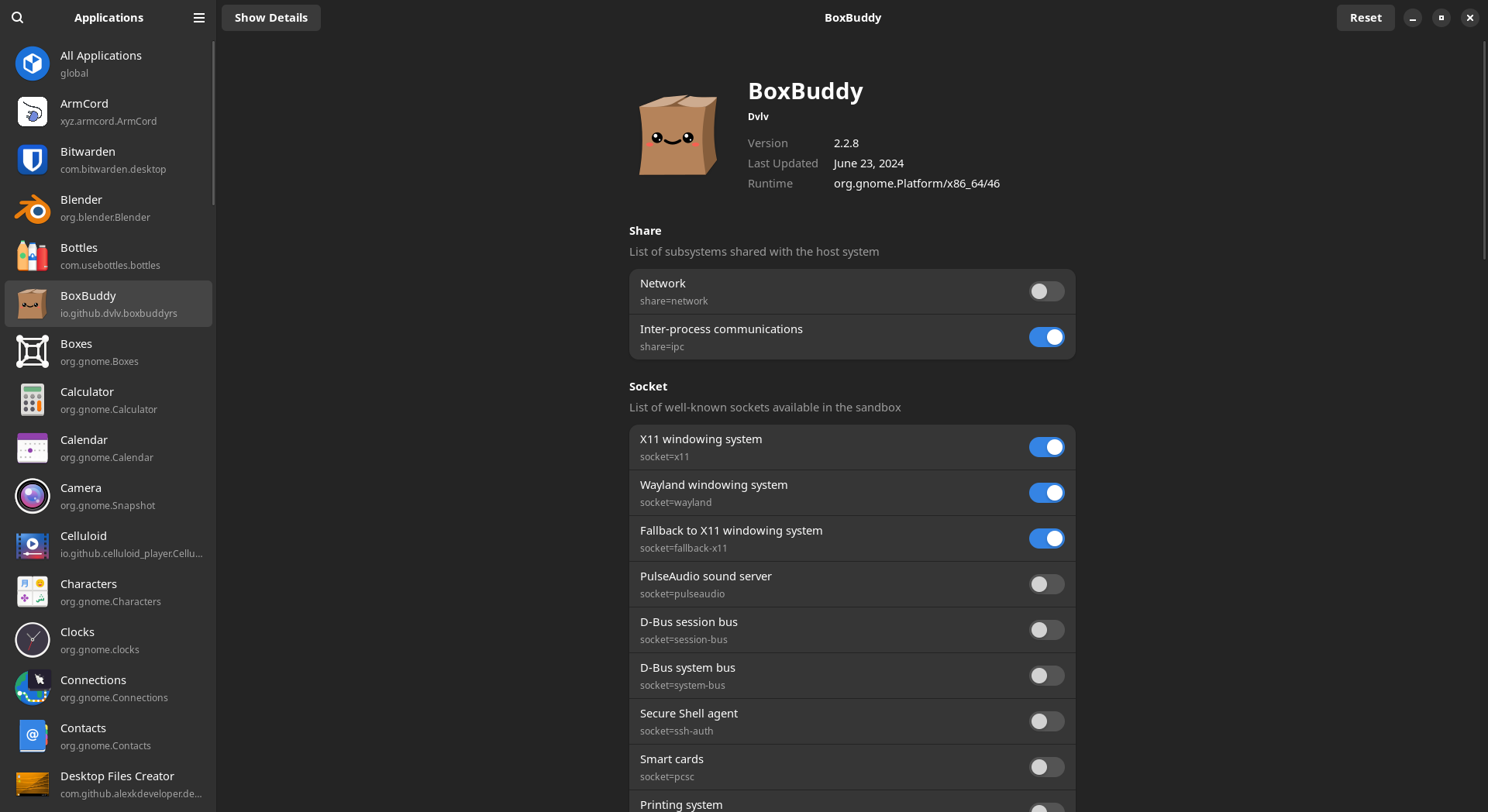Open Calculator entry in sidebar list
The width and height of the screenshot is (1488, 812).
[108, 400]
